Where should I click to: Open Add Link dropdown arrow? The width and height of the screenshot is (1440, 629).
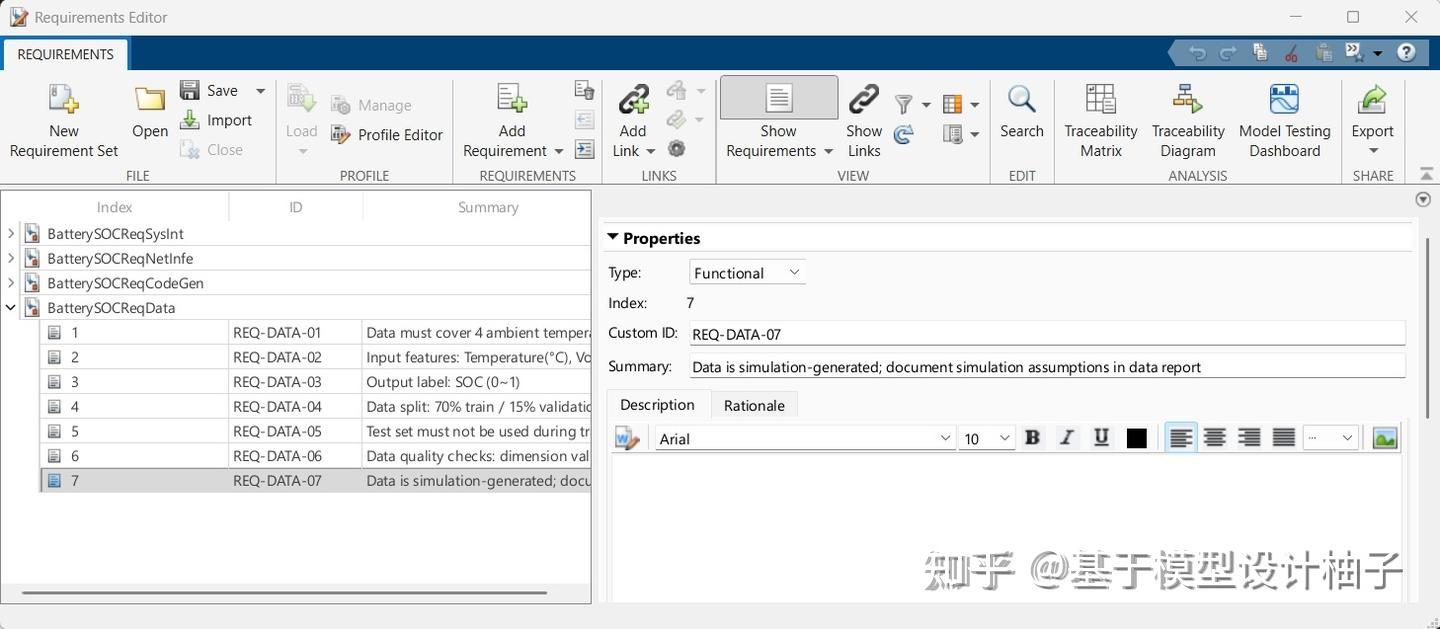[650, 151]
